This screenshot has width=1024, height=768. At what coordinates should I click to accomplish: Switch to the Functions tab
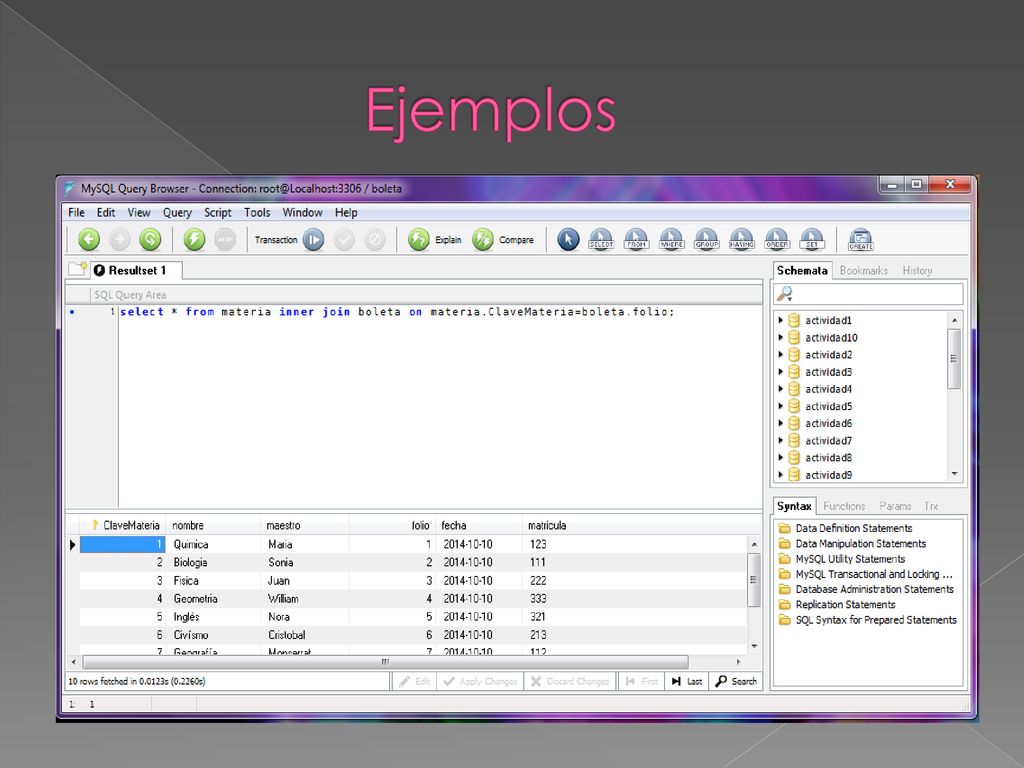[x=844, y=506]
